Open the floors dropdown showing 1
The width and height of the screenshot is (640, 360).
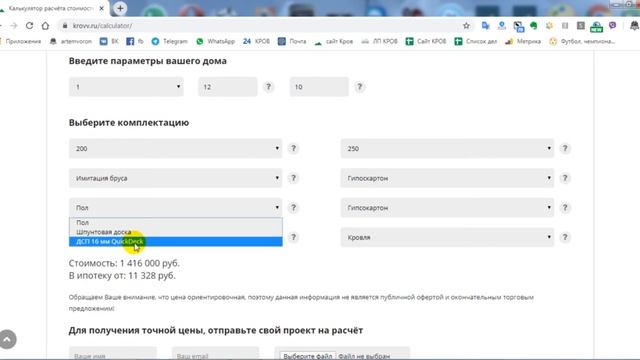click(126, 87)
